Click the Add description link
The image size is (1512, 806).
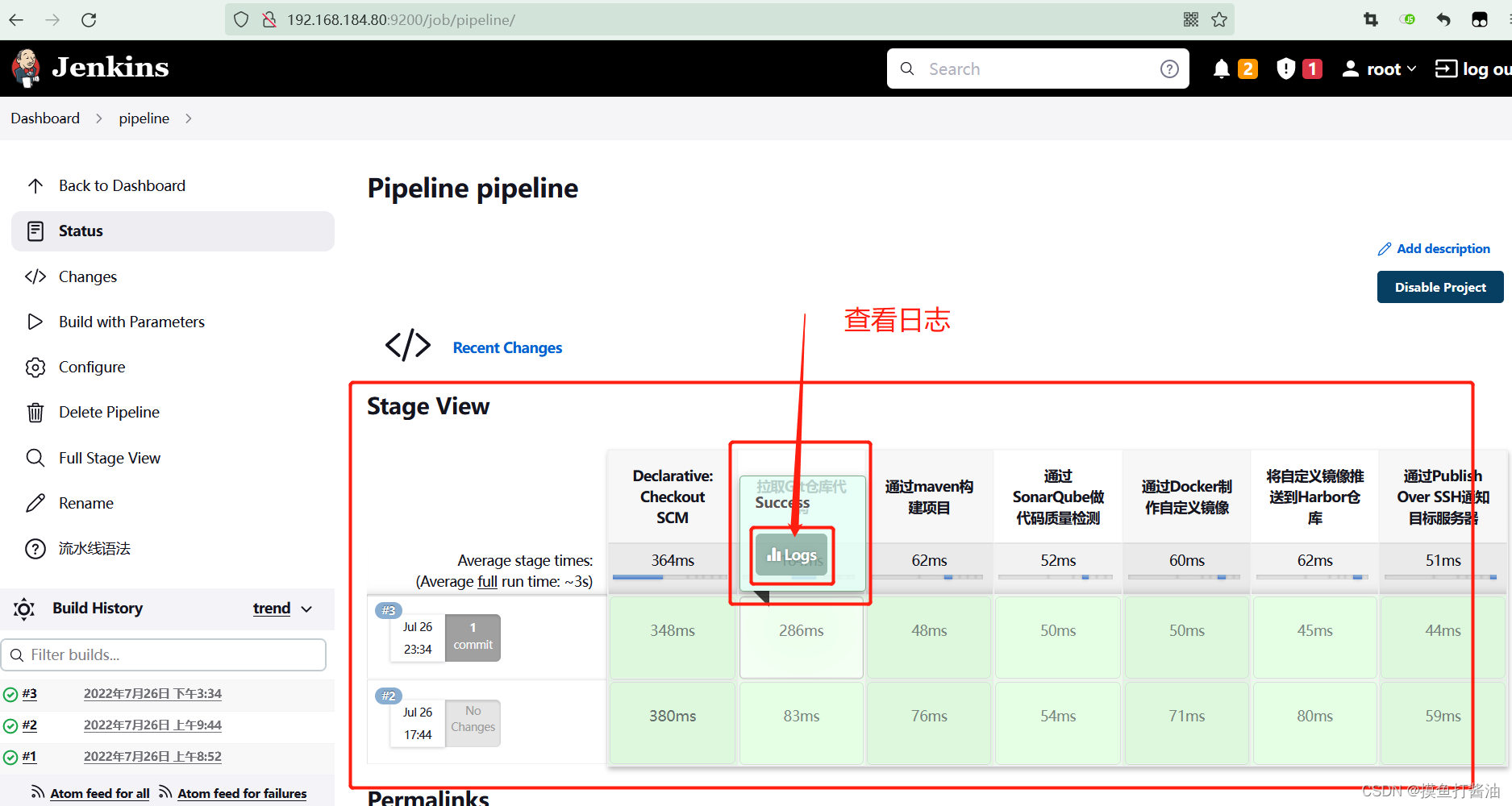pyautogui.click(x=1443, y=249)
